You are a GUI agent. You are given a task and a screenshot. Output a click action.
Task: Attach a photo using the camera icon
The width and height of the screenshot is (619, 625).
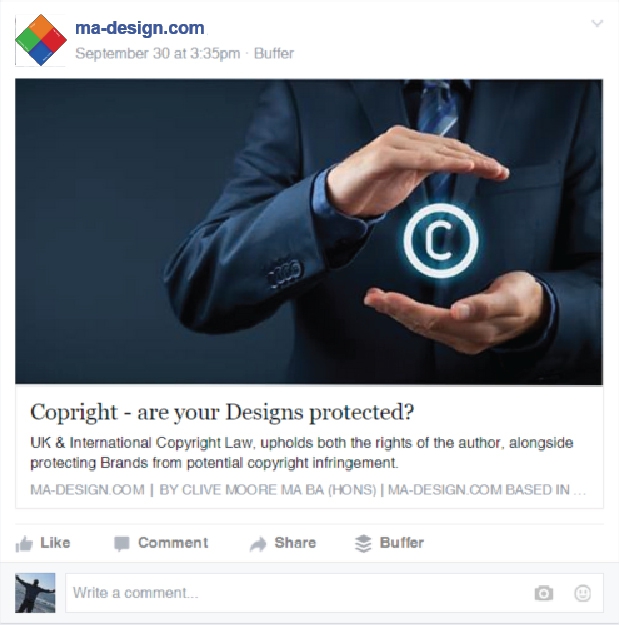pos(544,593)
